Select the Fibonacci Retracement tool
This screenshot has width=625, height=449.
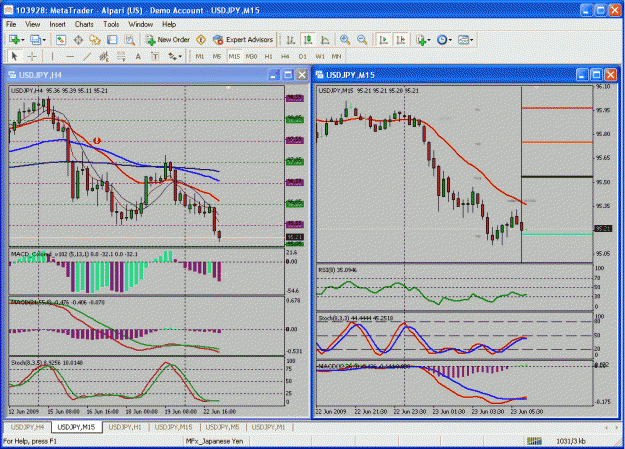[121, 56]
